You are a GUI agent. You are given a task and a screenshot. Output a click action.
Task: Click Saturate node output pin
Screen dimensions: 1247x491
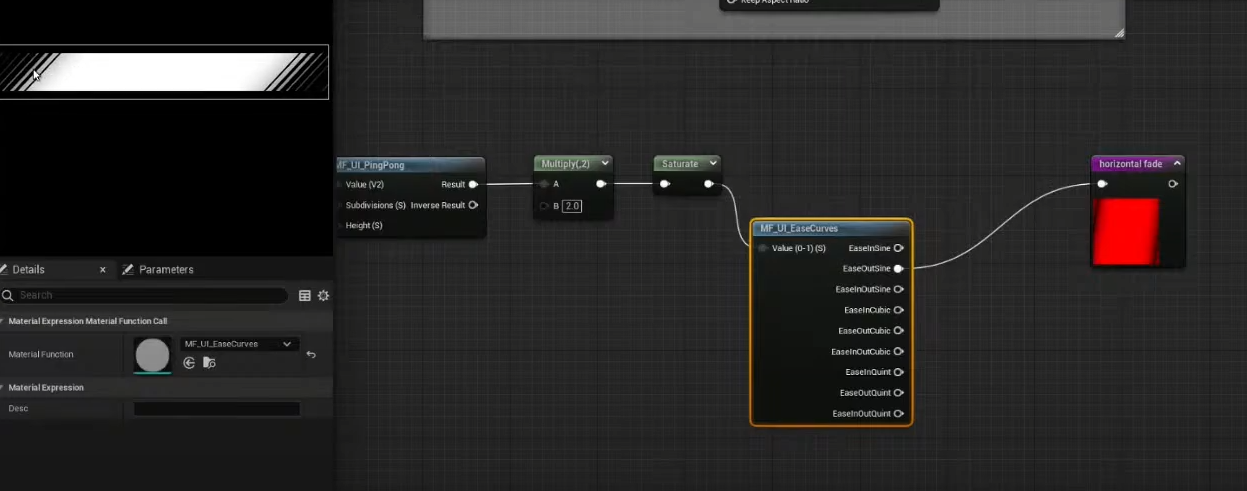(x=709, y=184)
